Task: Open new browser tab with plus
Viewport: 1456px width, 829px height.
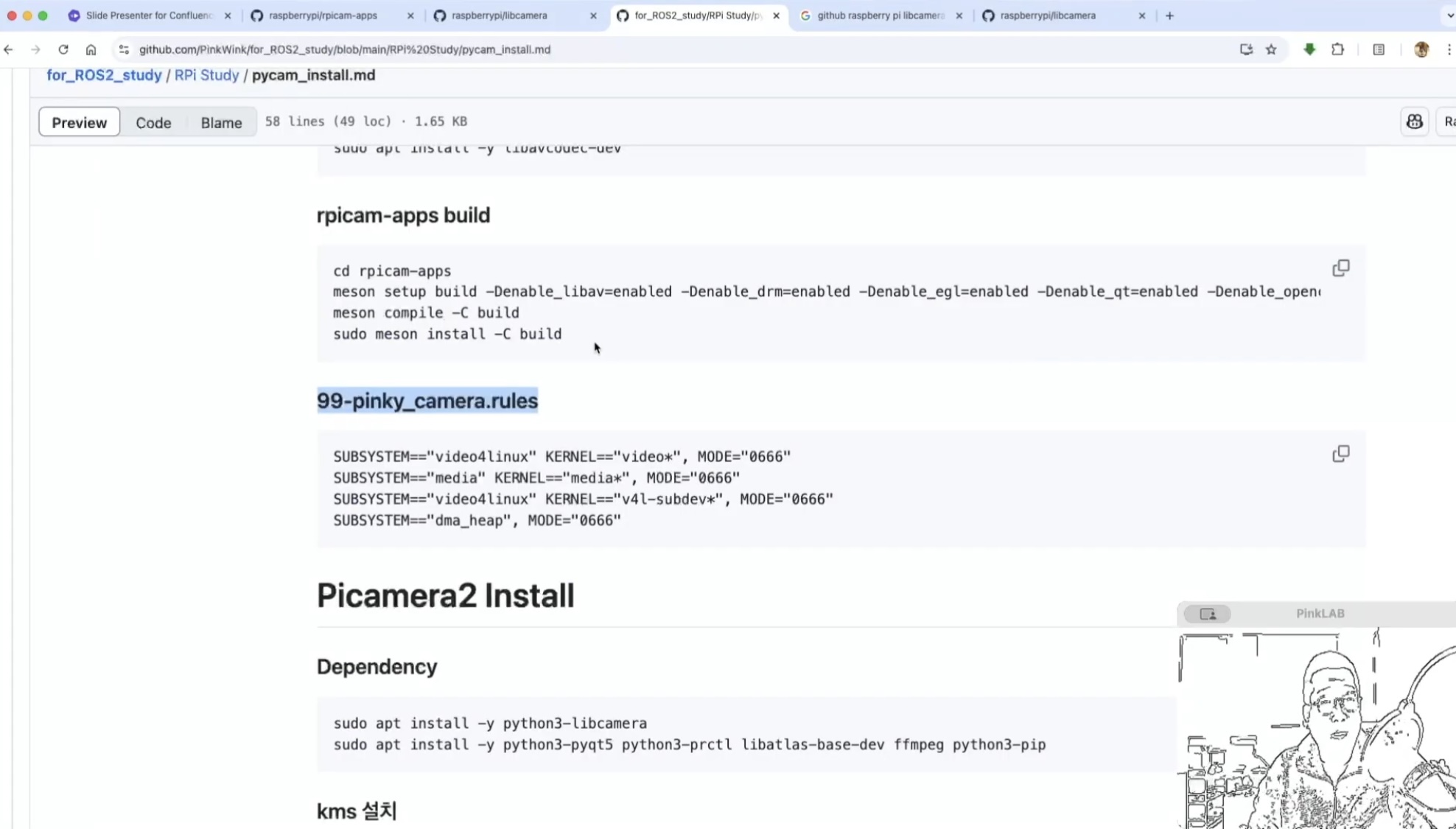Action: point(1169,15)
